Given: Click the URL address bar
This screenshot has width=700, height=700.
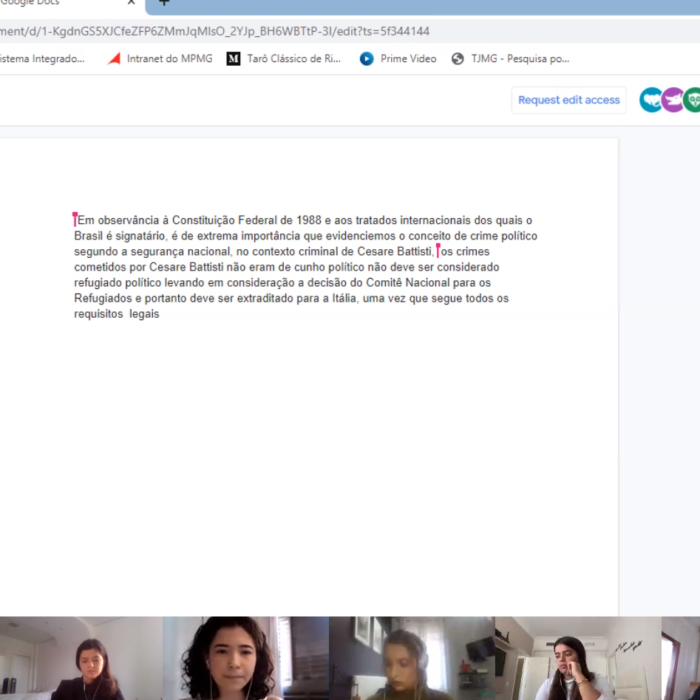Looking at the screenshot, I should click(x=250, y=31).
